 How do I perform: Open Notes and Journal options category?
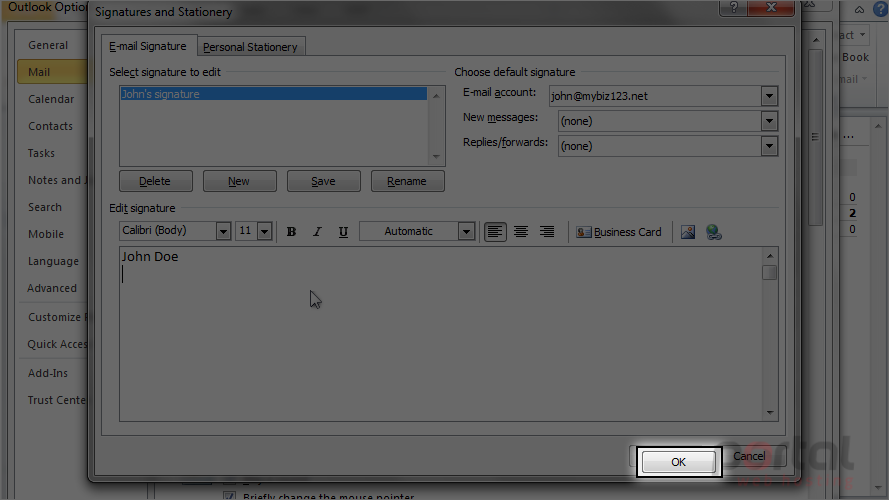coord(58,180)
